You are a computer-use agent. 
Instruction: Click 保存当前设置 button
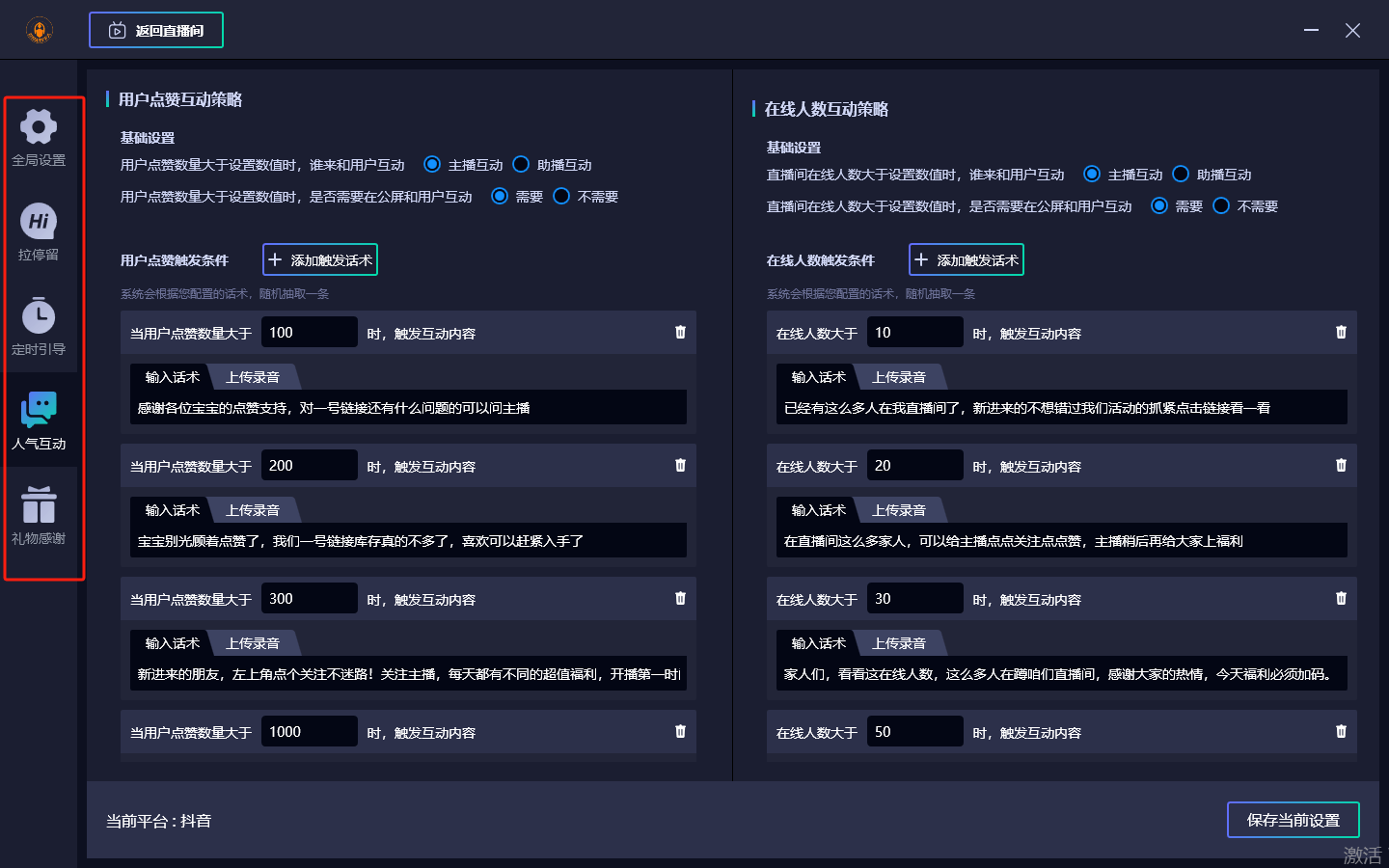(x=1293, y=820)
